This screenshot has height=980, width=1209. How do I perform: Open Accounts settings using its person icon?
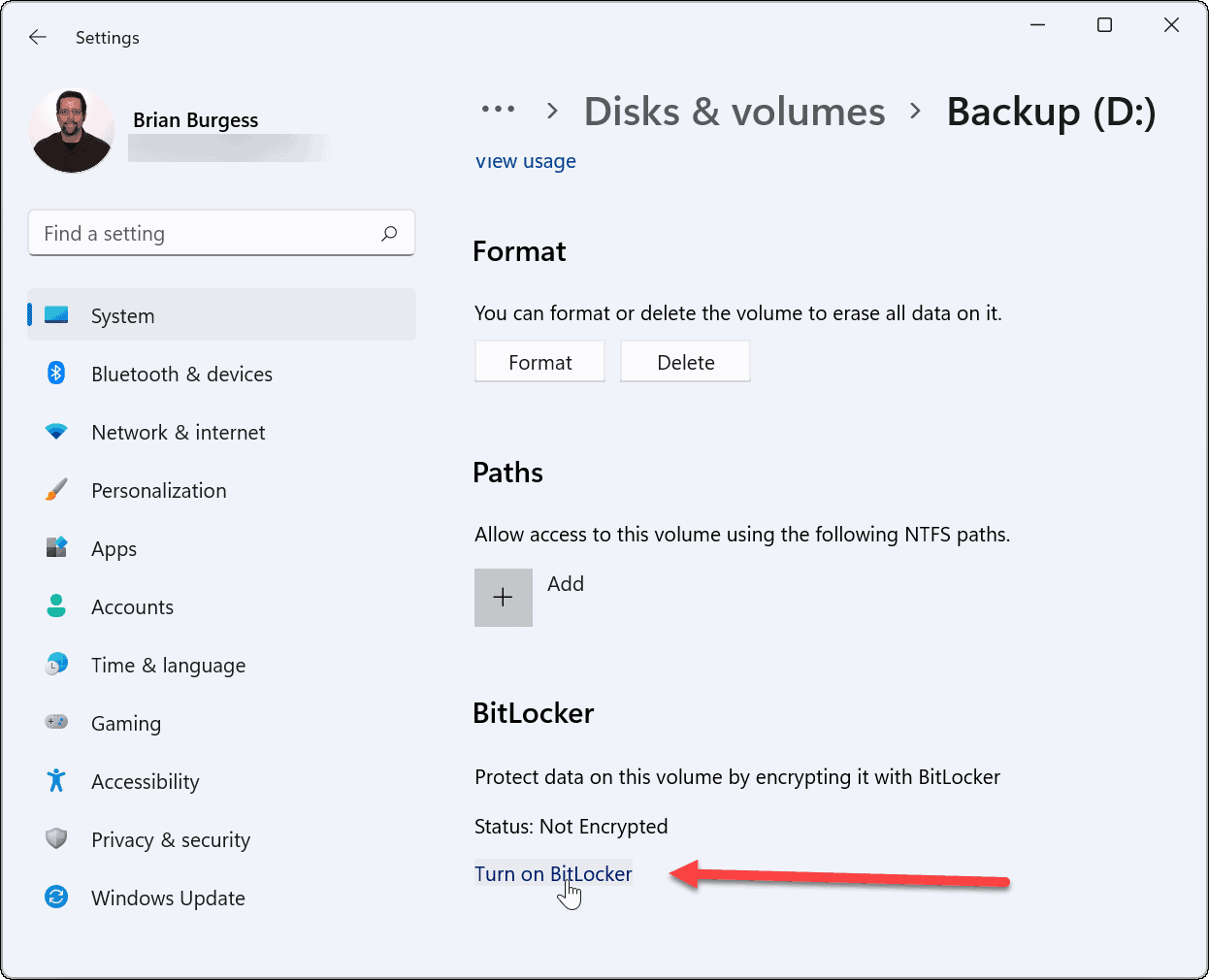(55, 606)
